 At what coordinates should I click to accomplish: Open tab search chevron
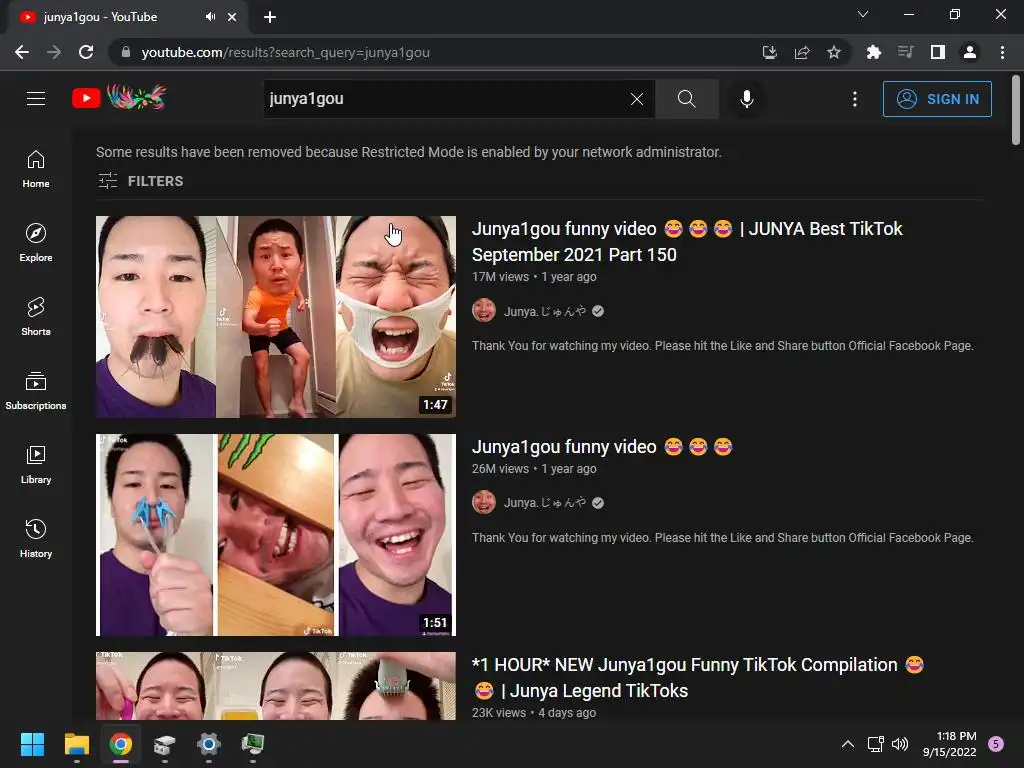[x=863, y=14]
